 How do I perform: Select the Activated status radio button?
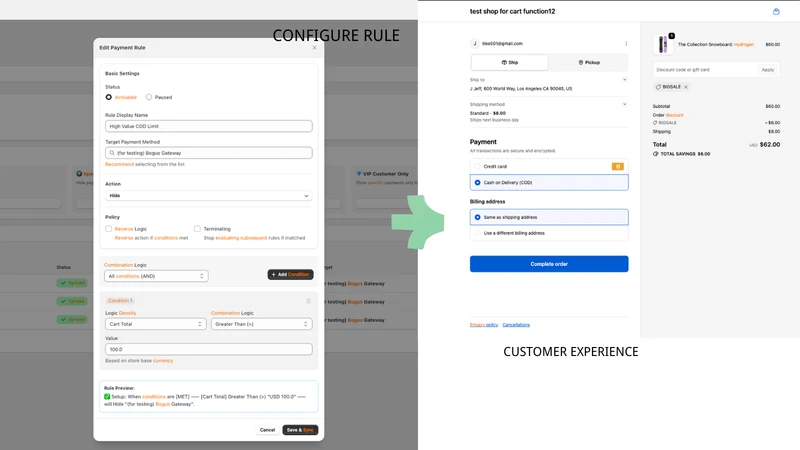coord(109,97)
